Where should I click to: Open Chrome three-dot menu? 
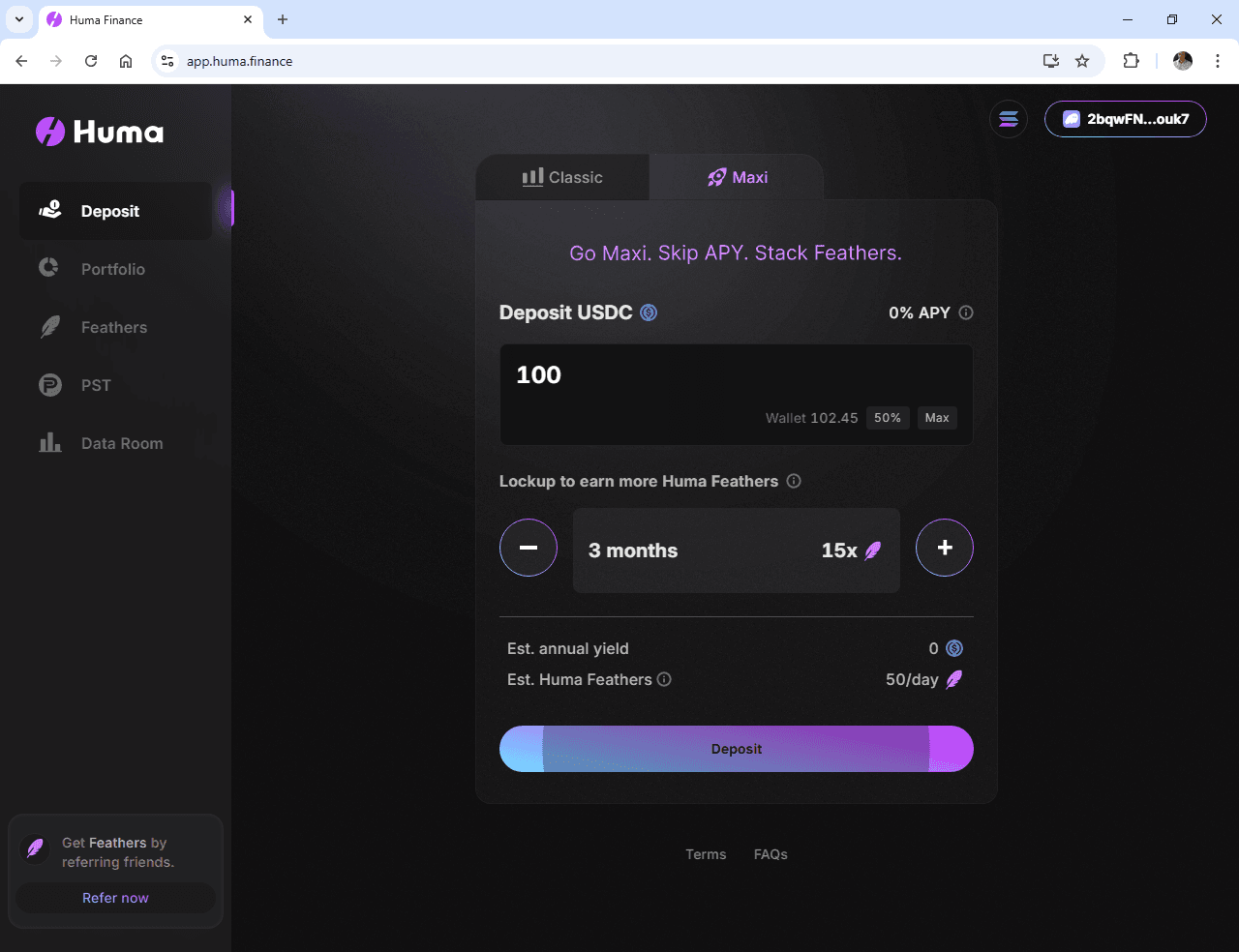click(x=1218, y=61)
